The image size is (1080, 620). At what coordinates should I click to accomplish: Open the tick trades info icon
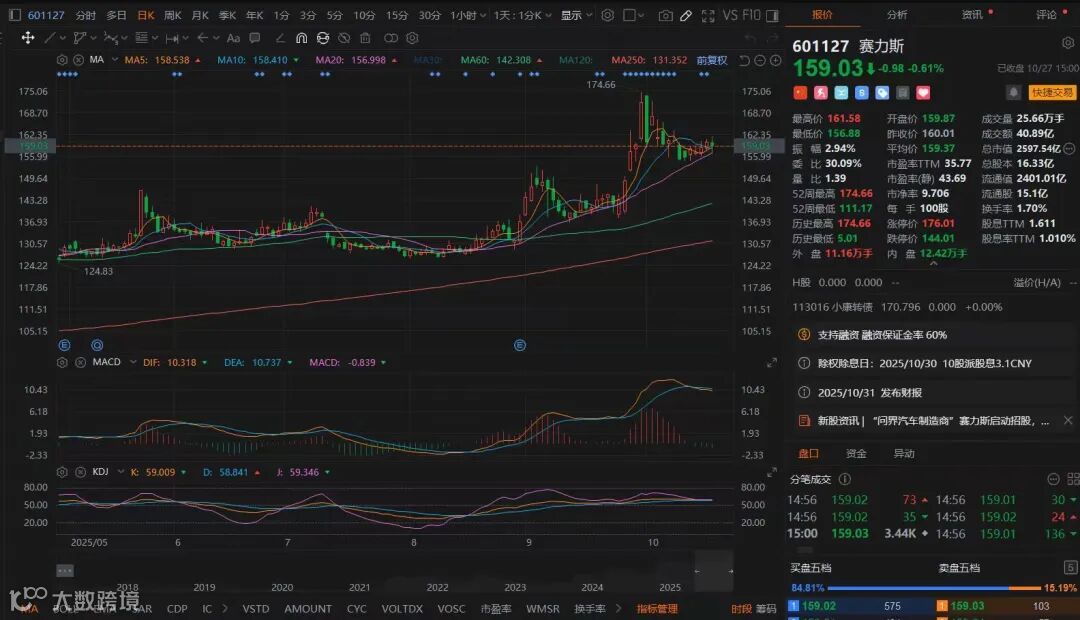pyautogui.click(x=845, y=479)
